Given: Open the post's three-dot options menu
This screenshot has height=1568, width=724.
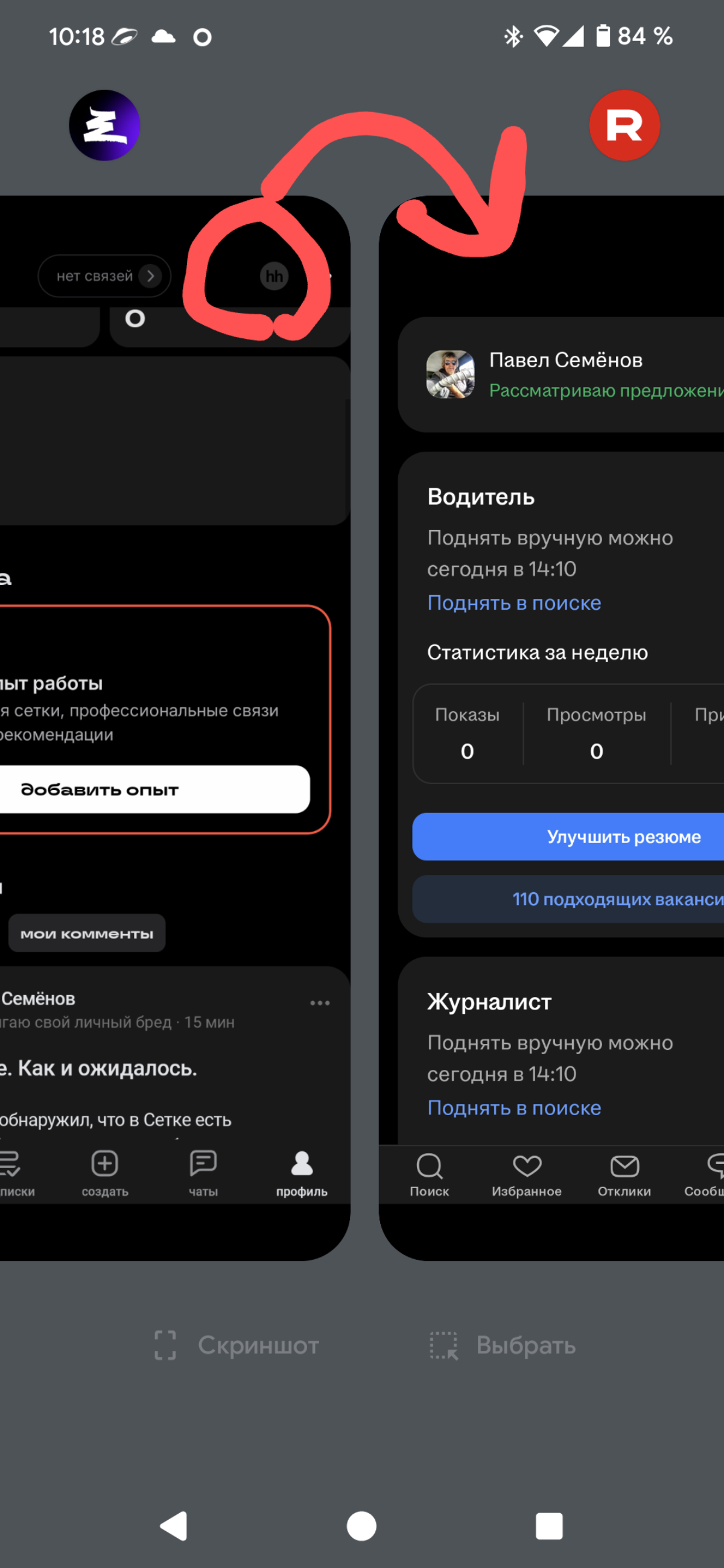Looking at the screenshot, I should pyautogui.click(x=320, y=1002).
